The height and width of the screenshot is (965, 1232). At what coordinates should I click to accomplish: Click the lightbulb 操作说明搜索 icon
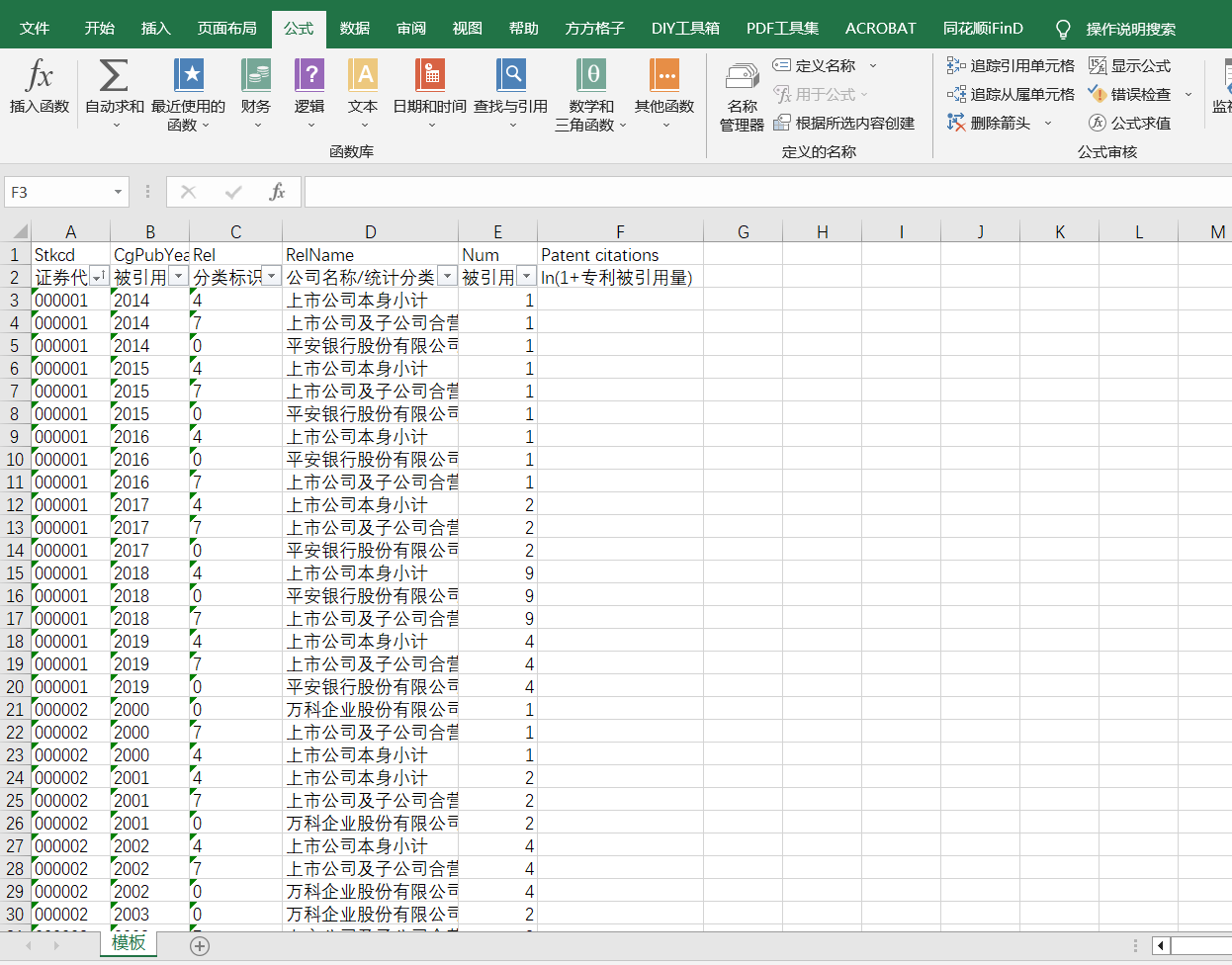click(1063, 29)
